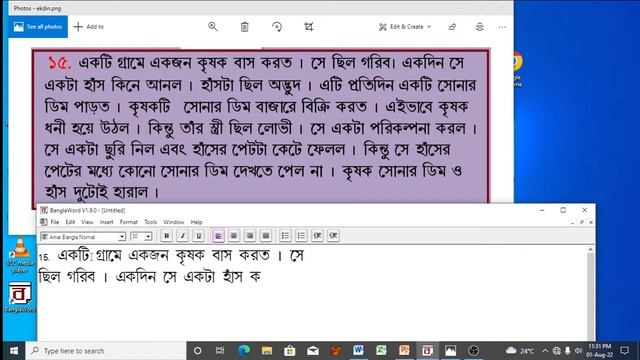This screenshot has width=640, height=360.
Task: Share the photo via share icon
Action: tap(452, 27)
